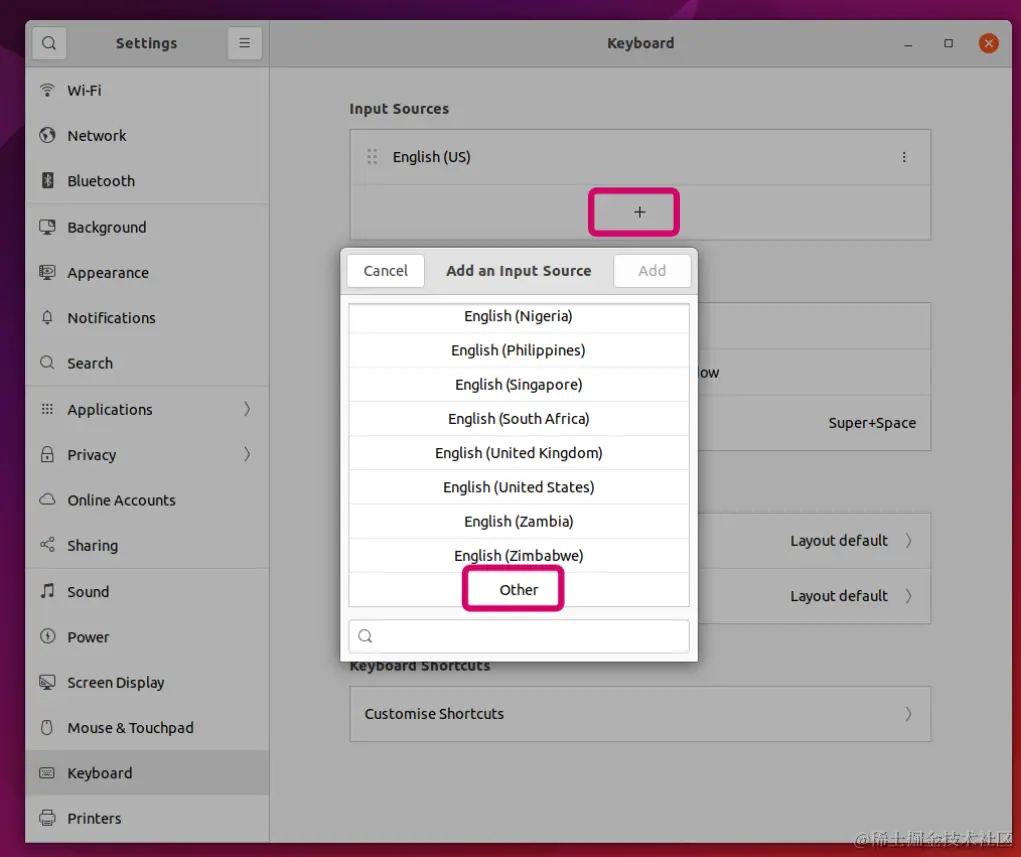Select English (Zambia) input source
The image size is (1021, 857).
coord(519,522)
